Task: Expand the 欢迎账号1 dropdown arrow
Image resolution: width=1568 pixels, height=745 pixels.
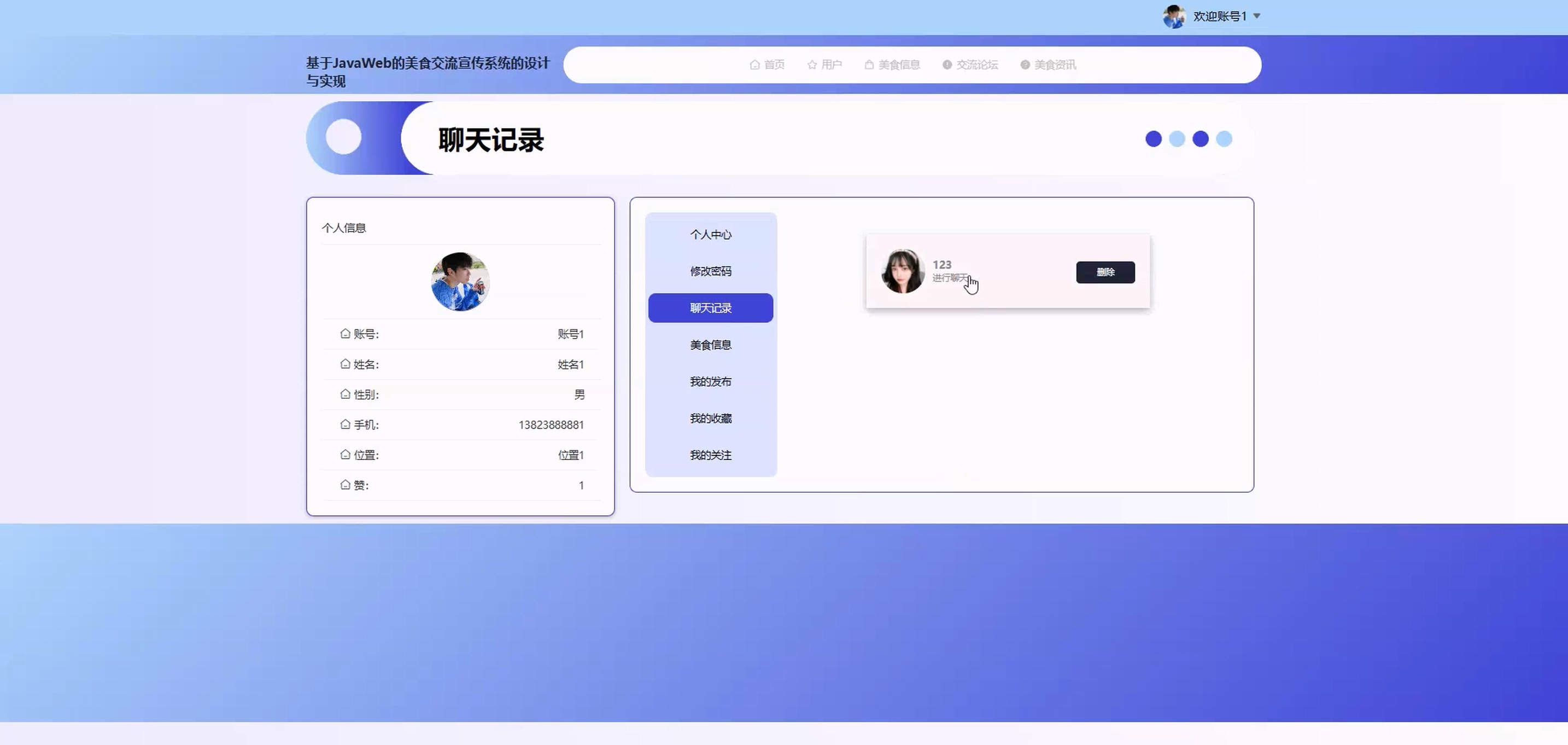Action: 1257,16
